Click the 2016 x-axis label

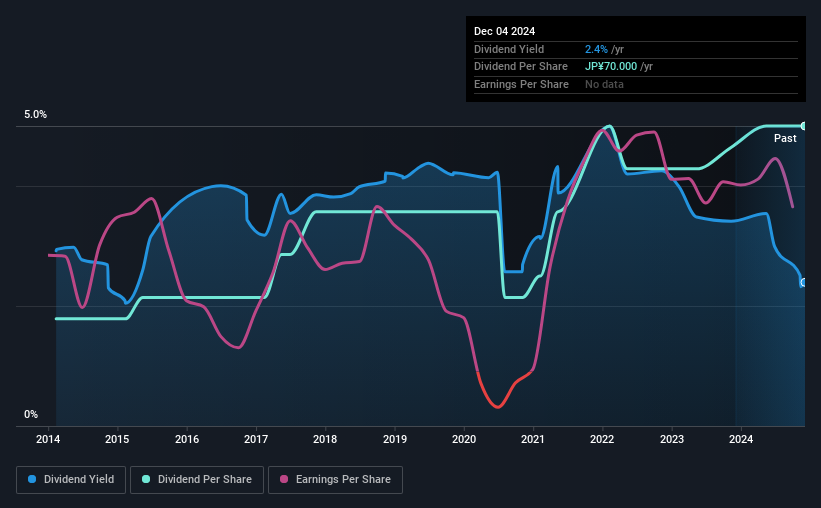coord(187,439)
